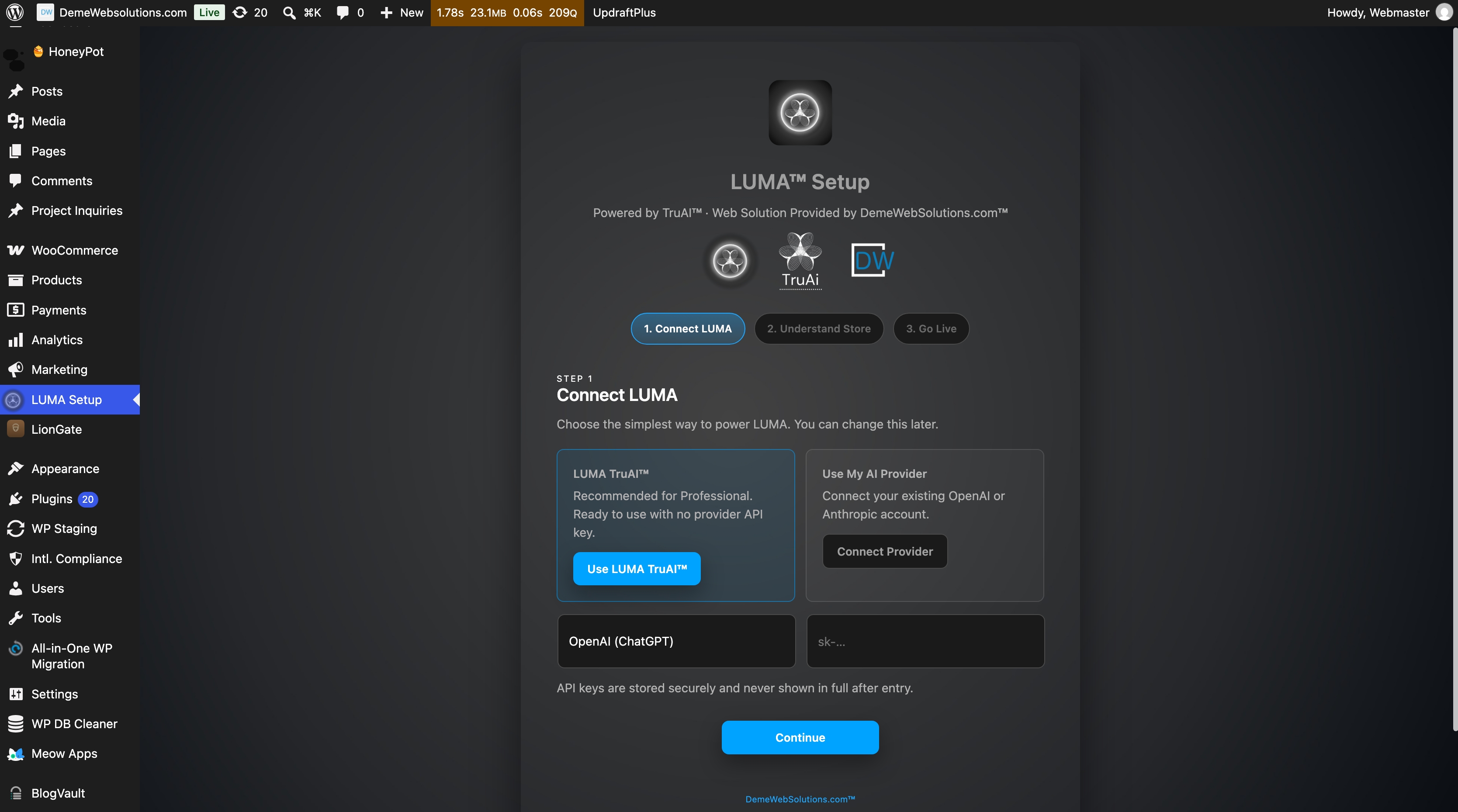Select the 3. Go Live step tab
The height and width of the screenshot is (812, 1458).
tap(931, 329)
